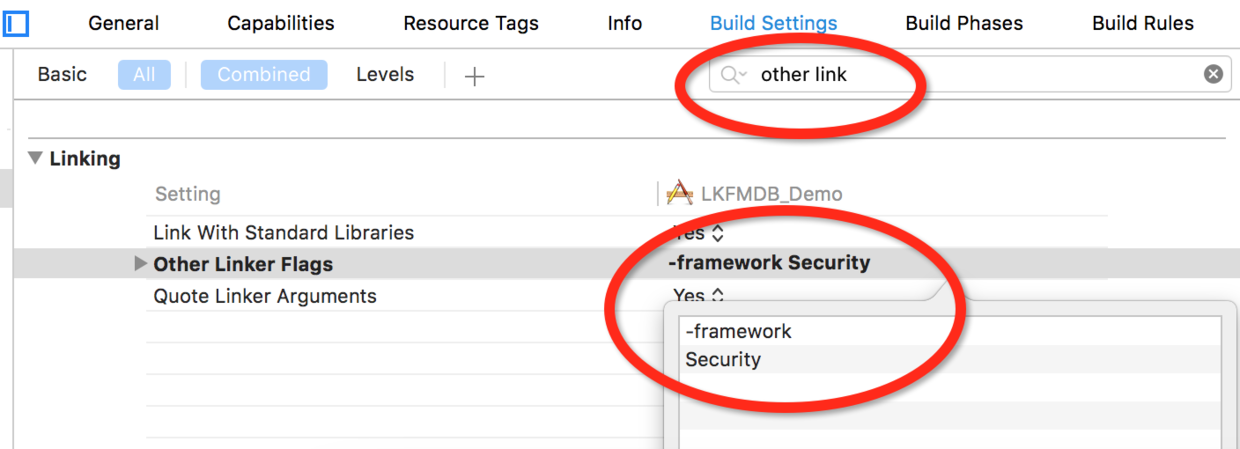The image size is (1240, 449).
Task: Clear the search field text
Action: point(1213,74)
